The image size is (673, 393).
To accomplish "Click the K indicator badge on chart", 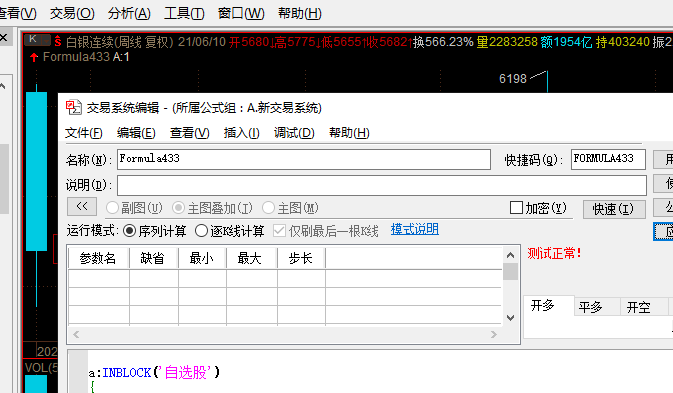I will tap(37, 39).
